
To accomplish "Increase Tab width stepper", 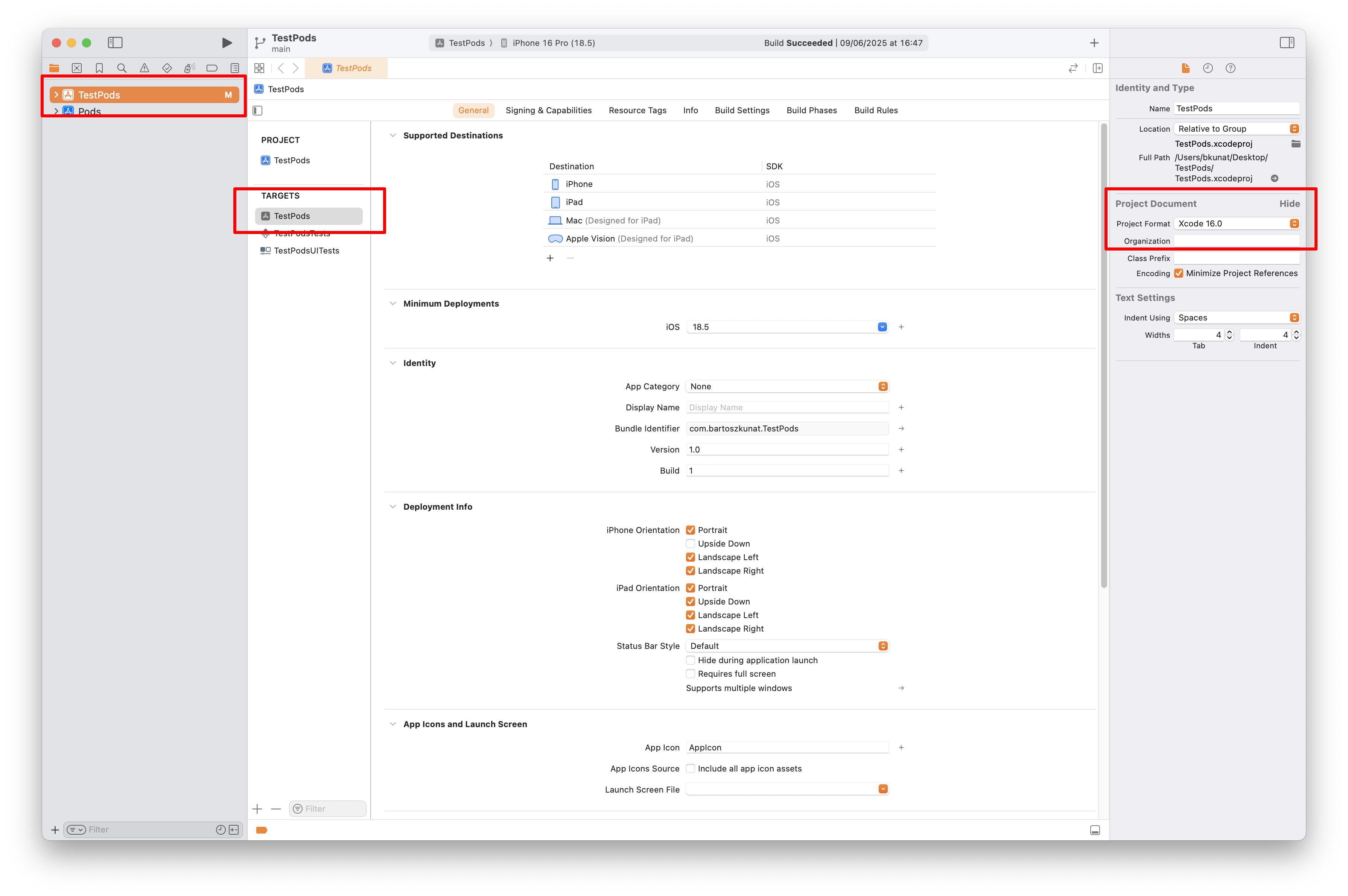I will [1230, 332].
